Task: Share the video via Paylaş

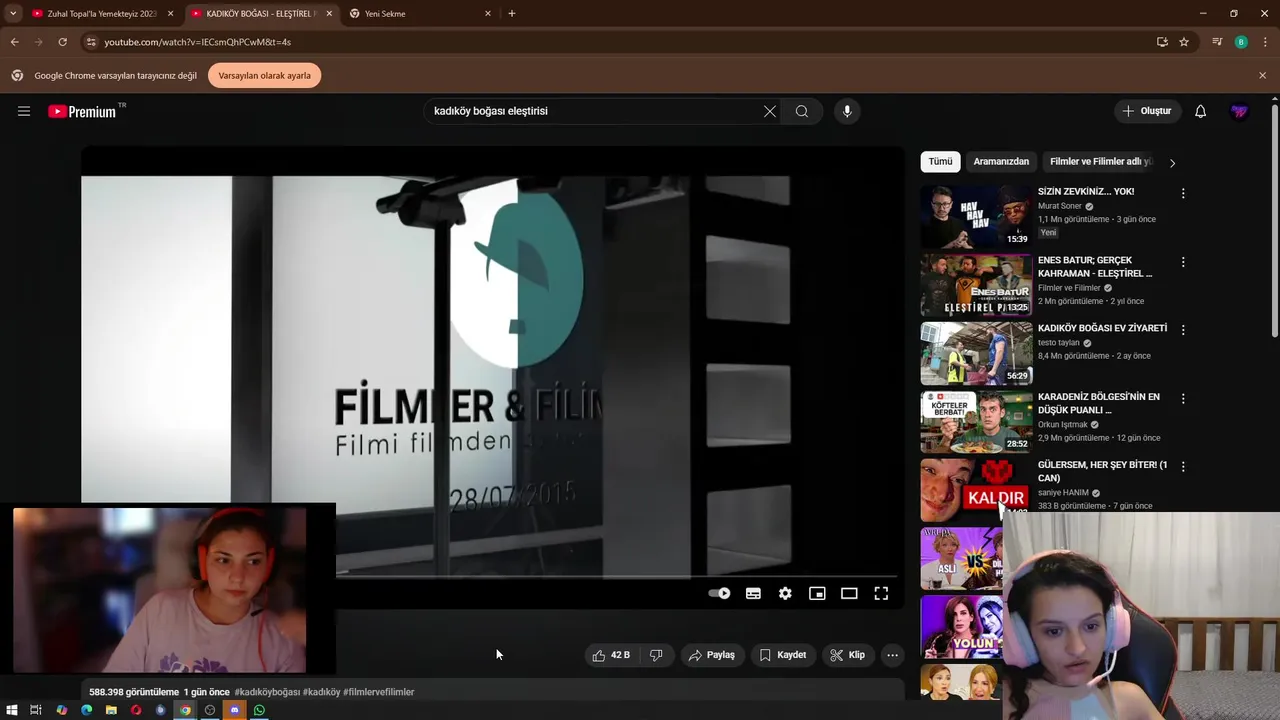Action: click(712, 655)
